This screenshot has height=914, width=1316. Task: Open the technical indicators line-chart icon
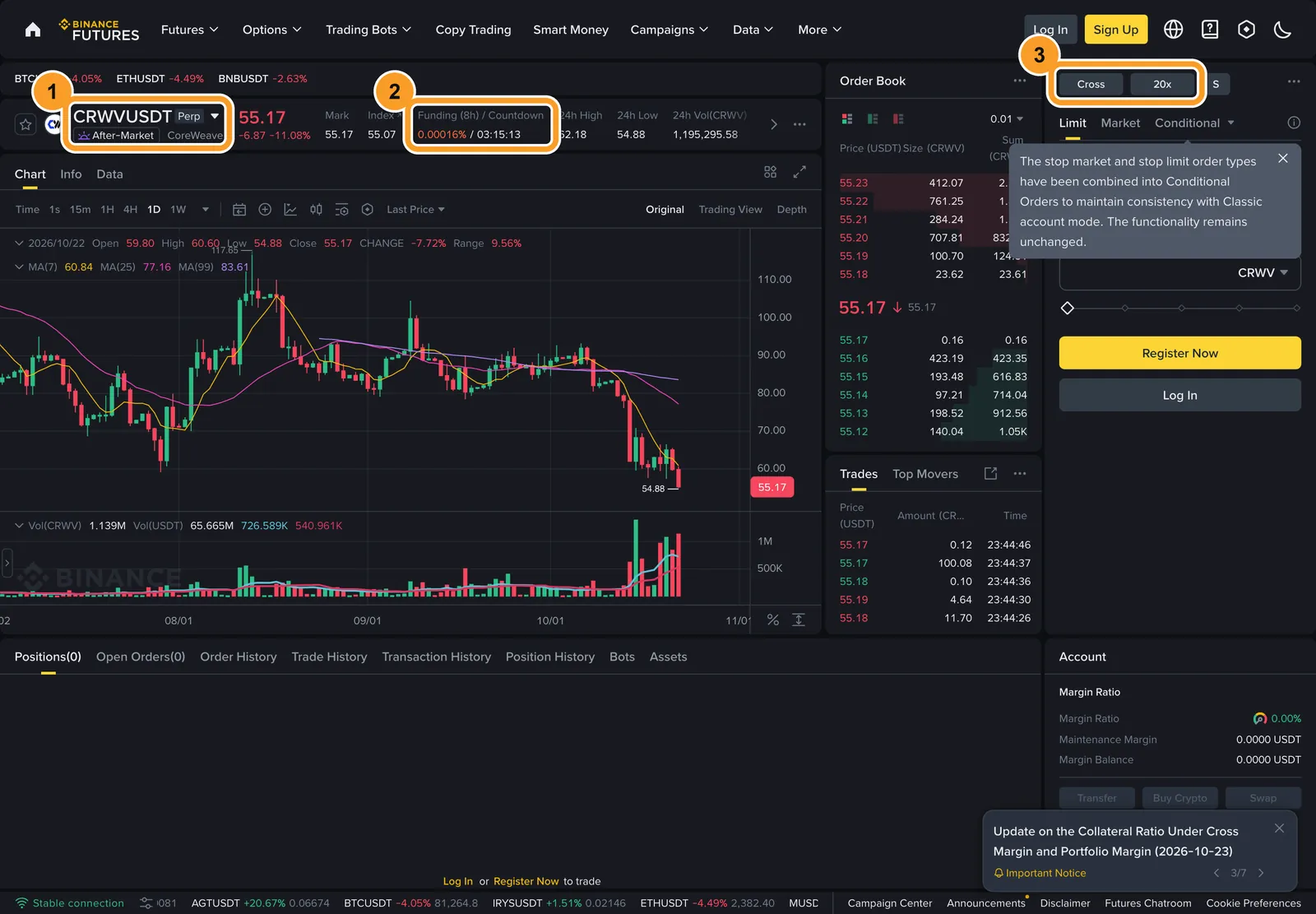click(x=290, y=210)
